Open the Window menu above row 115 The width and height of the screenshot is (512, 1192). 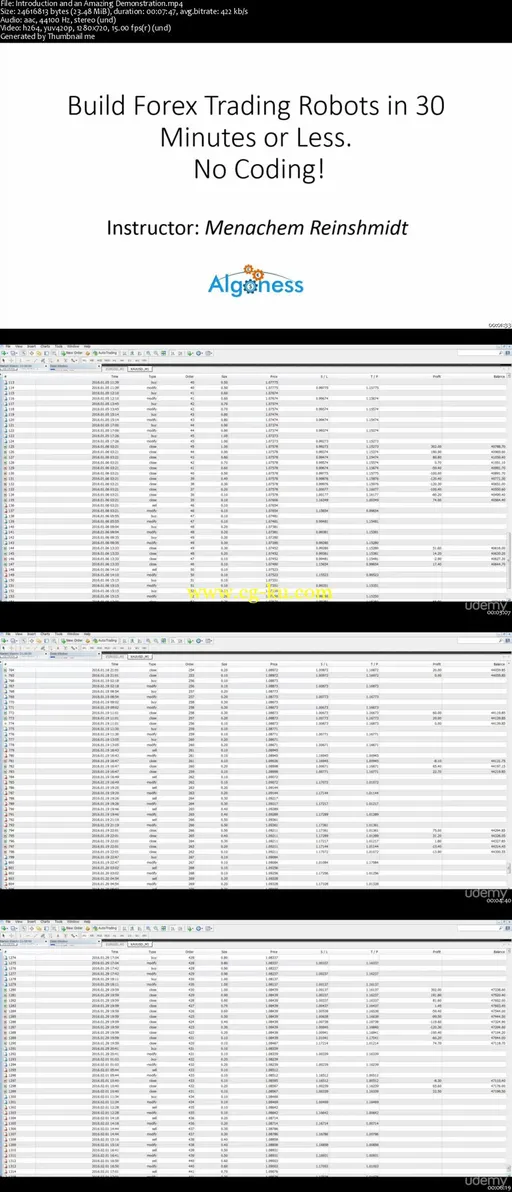tap(74, 347)
